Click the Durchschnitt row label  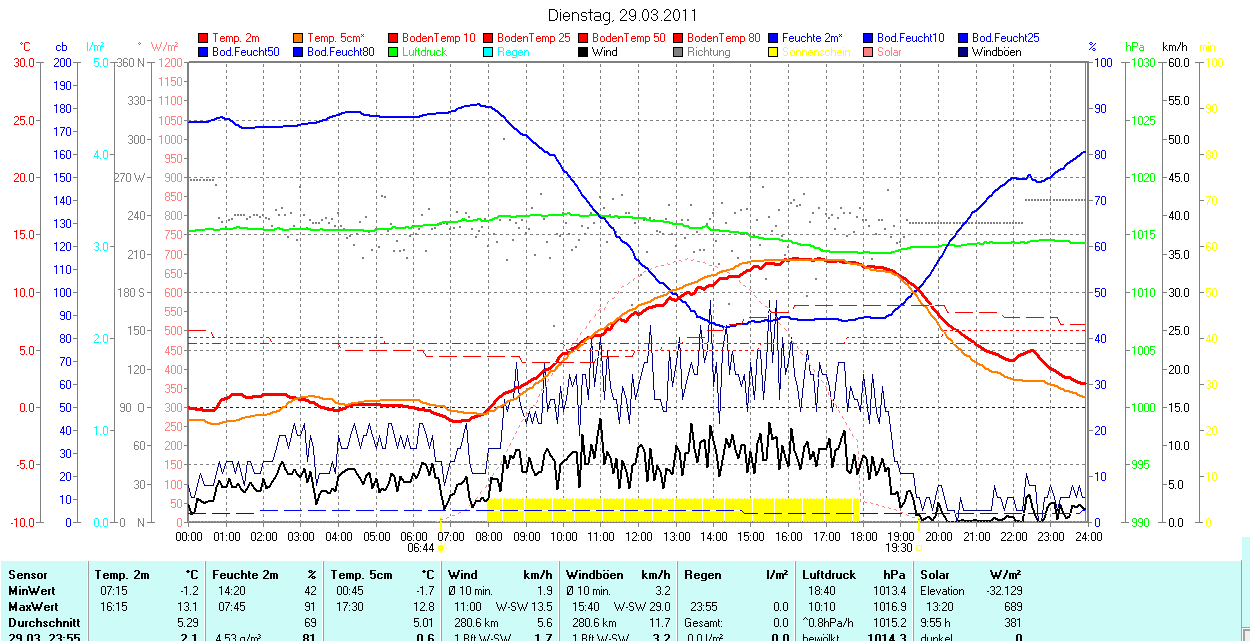tap(43, 623)
